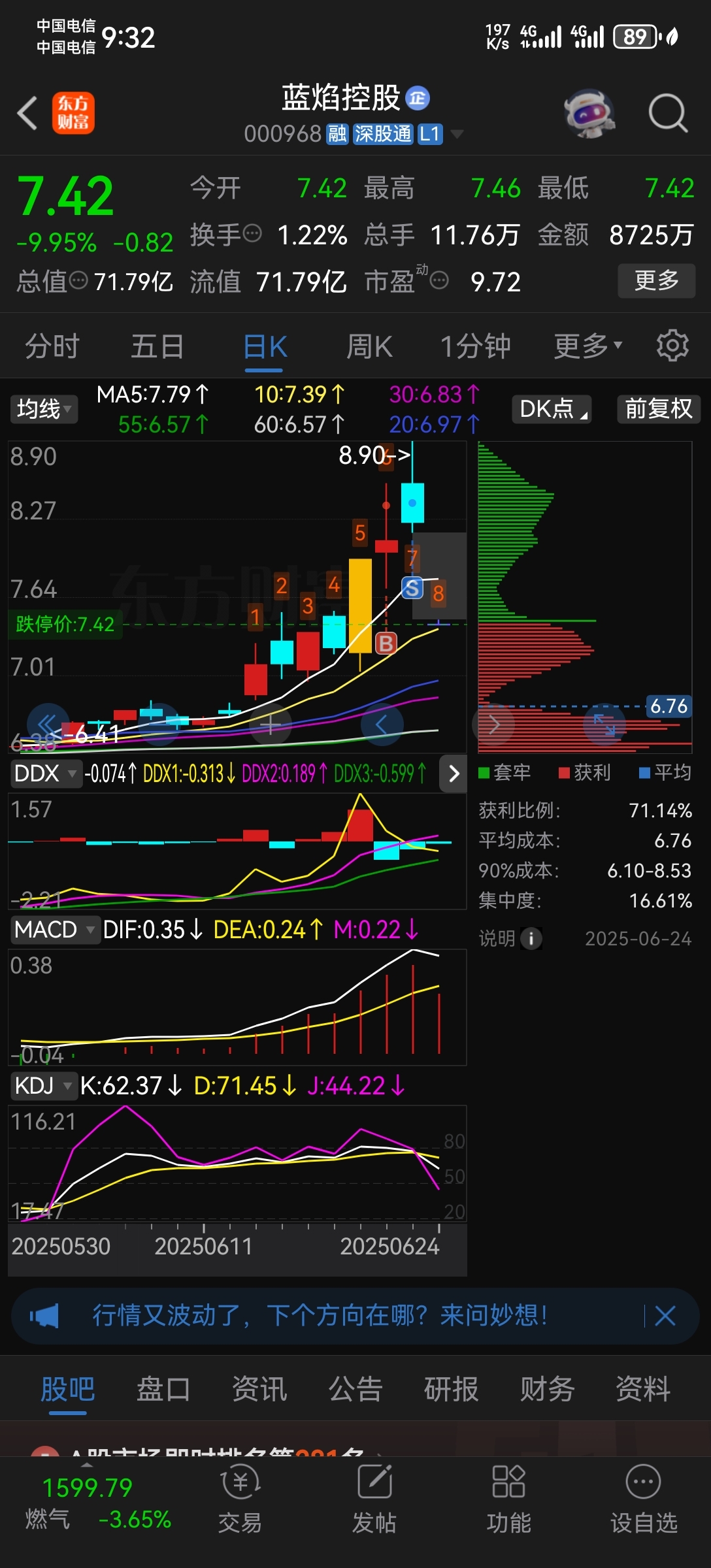The width and height of the screenshot is (711, 1568).
Task: Open 燃气 sector index 1599.79
Action: coord(98,1503)
